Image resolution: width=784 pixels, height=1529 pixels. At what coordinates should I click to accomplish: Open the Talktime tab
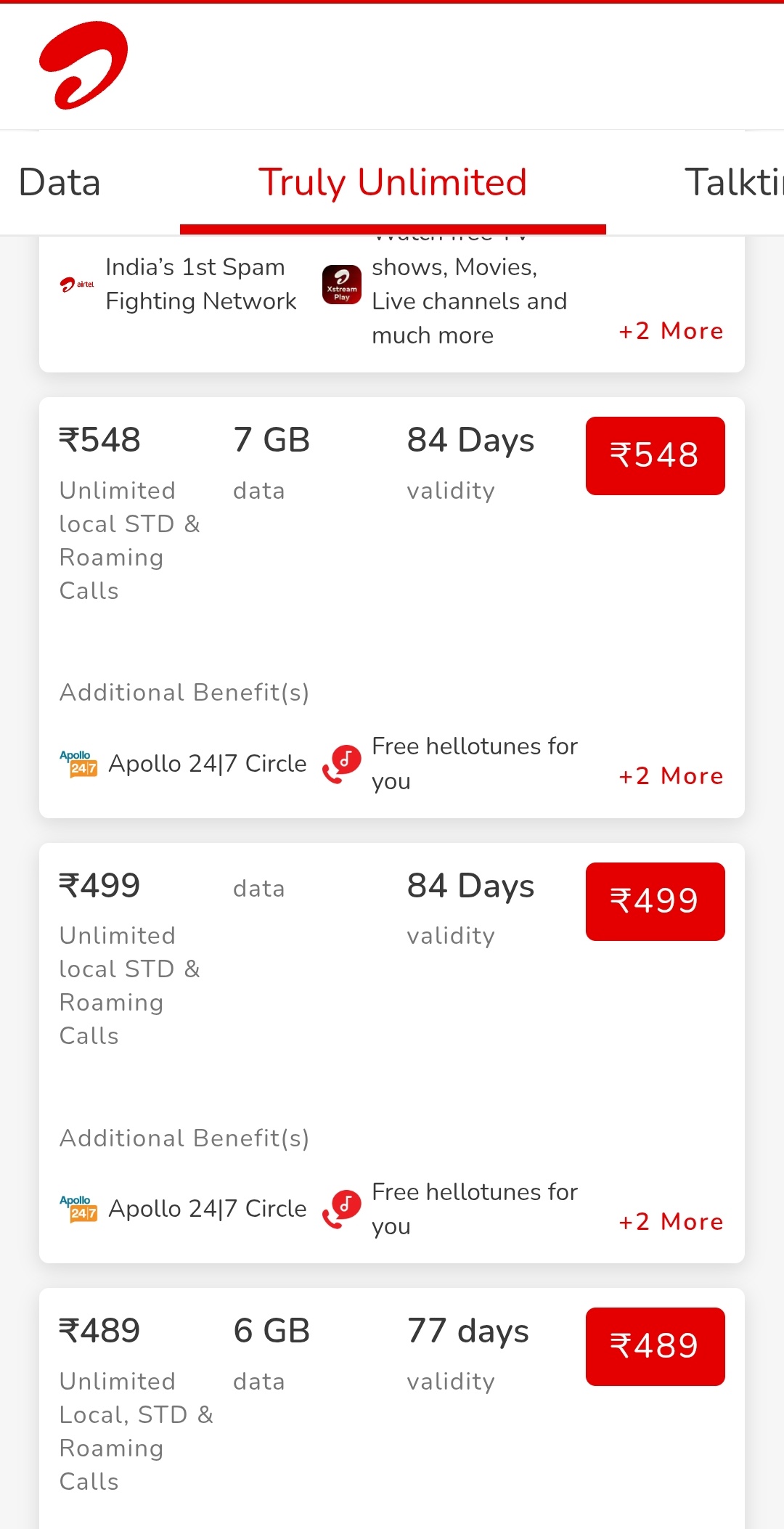tap(733, 182)
